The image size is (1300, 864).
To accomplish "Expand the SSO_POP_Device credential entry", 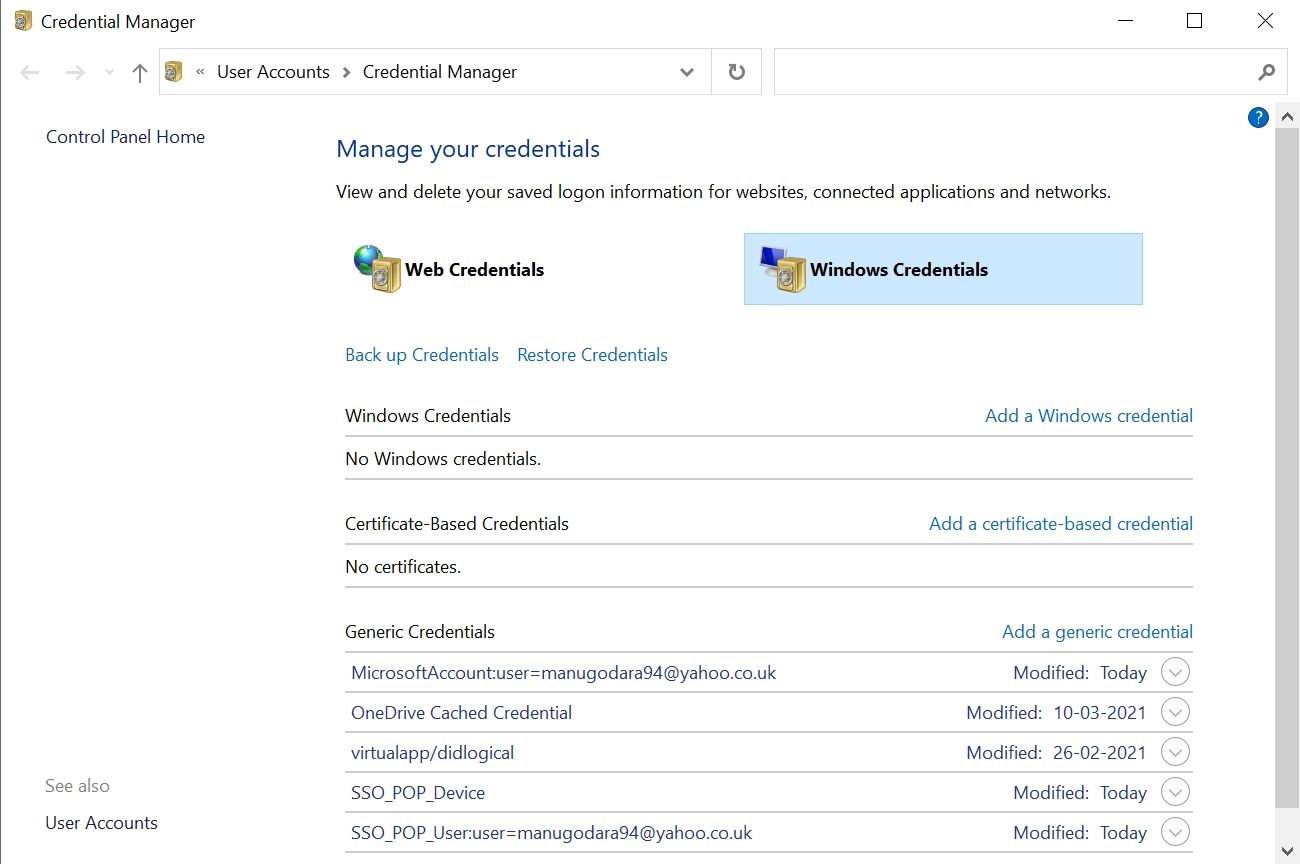I will [x=1175, y=791].
